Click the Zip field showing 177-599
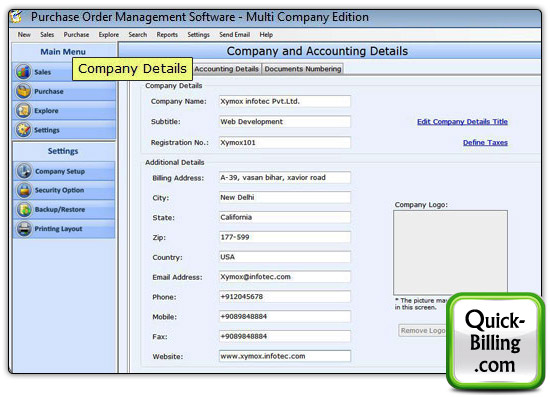 click(x=284, y=237)
